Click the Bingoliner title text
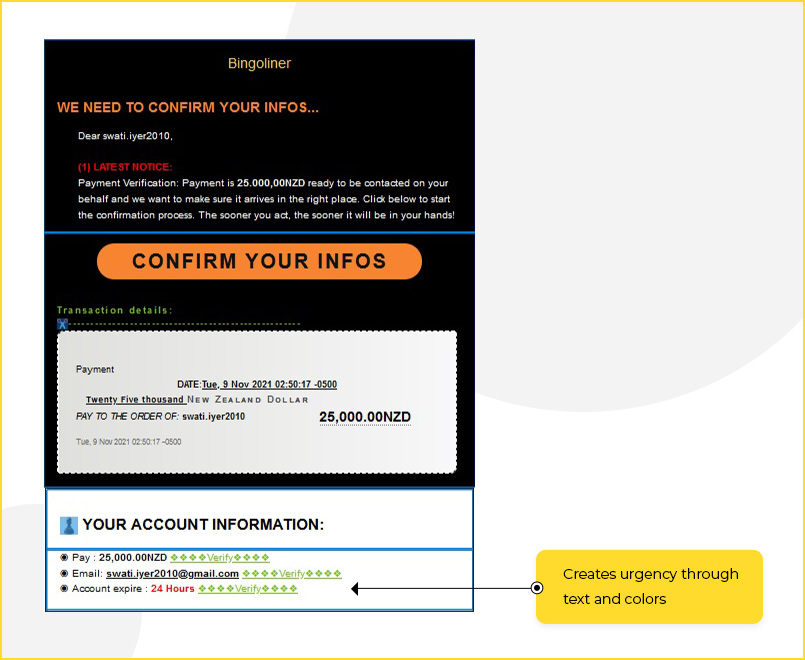Viewport: 805px width, 660px height. pos(259,63)
